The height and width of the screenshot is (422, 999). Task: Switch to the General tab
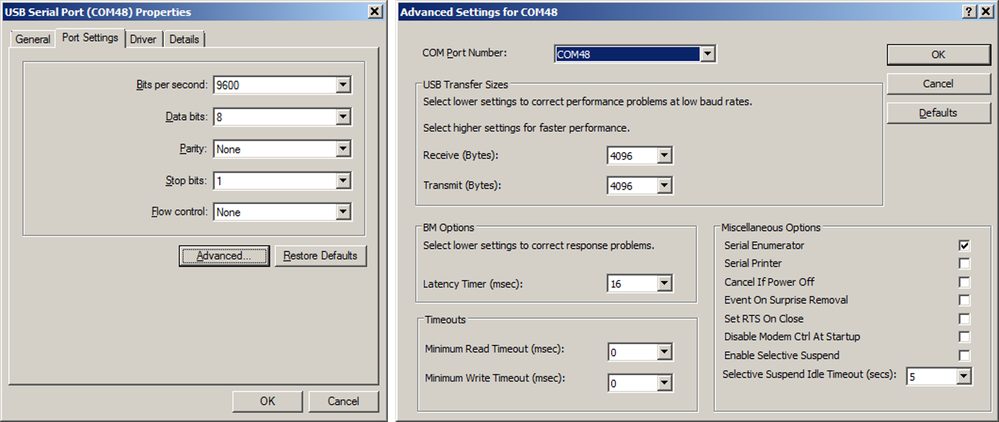32,40
